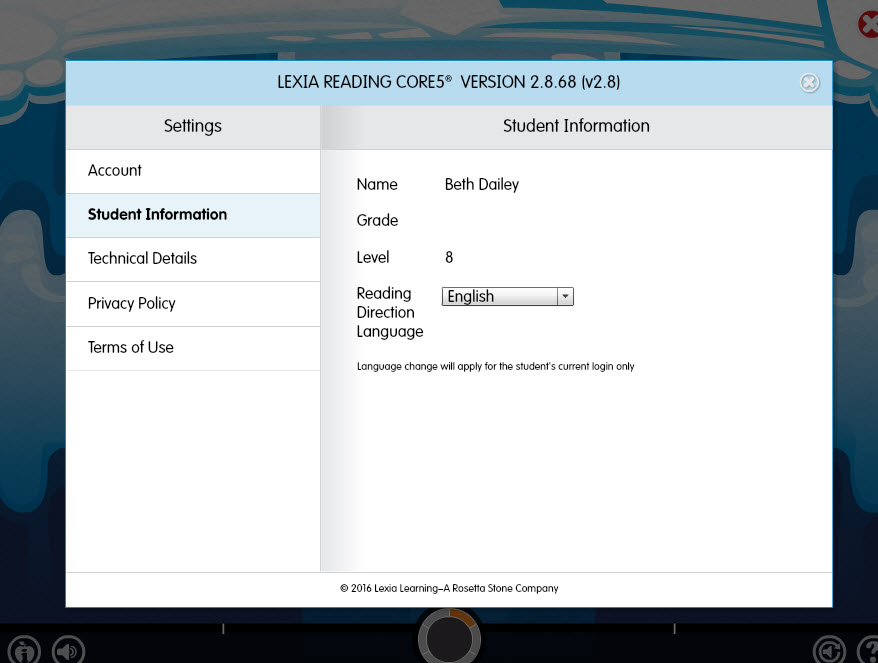Open the Terms of Use

coord(129,347)
